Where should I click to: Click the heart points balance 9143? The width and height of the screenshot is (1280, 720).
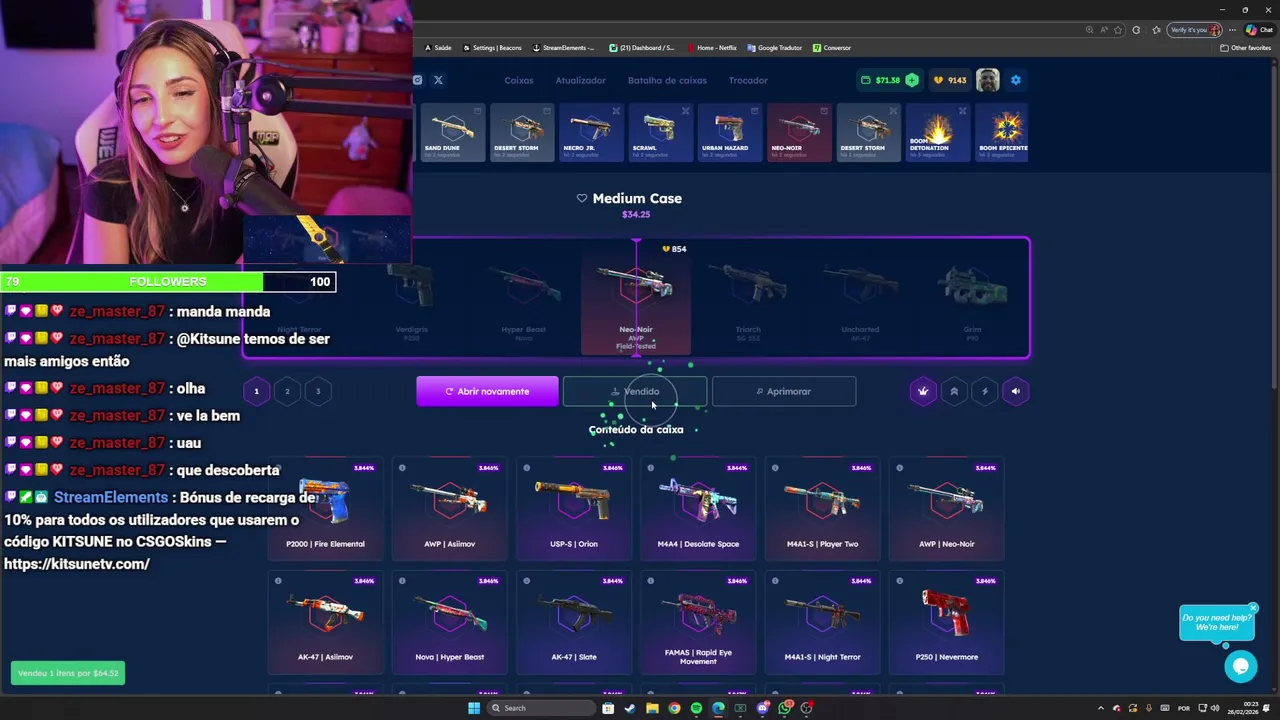[950, 80]
